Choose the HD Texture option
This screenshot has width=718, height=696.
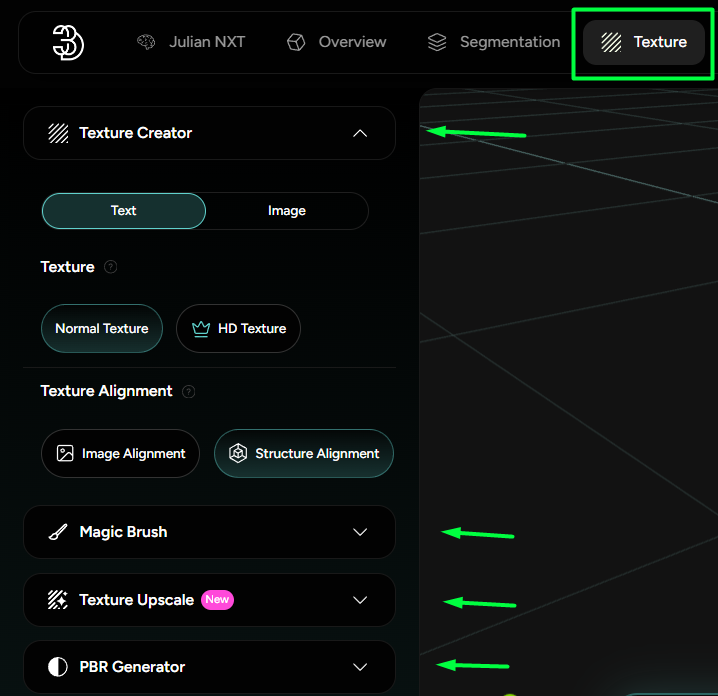coord(238,328)
